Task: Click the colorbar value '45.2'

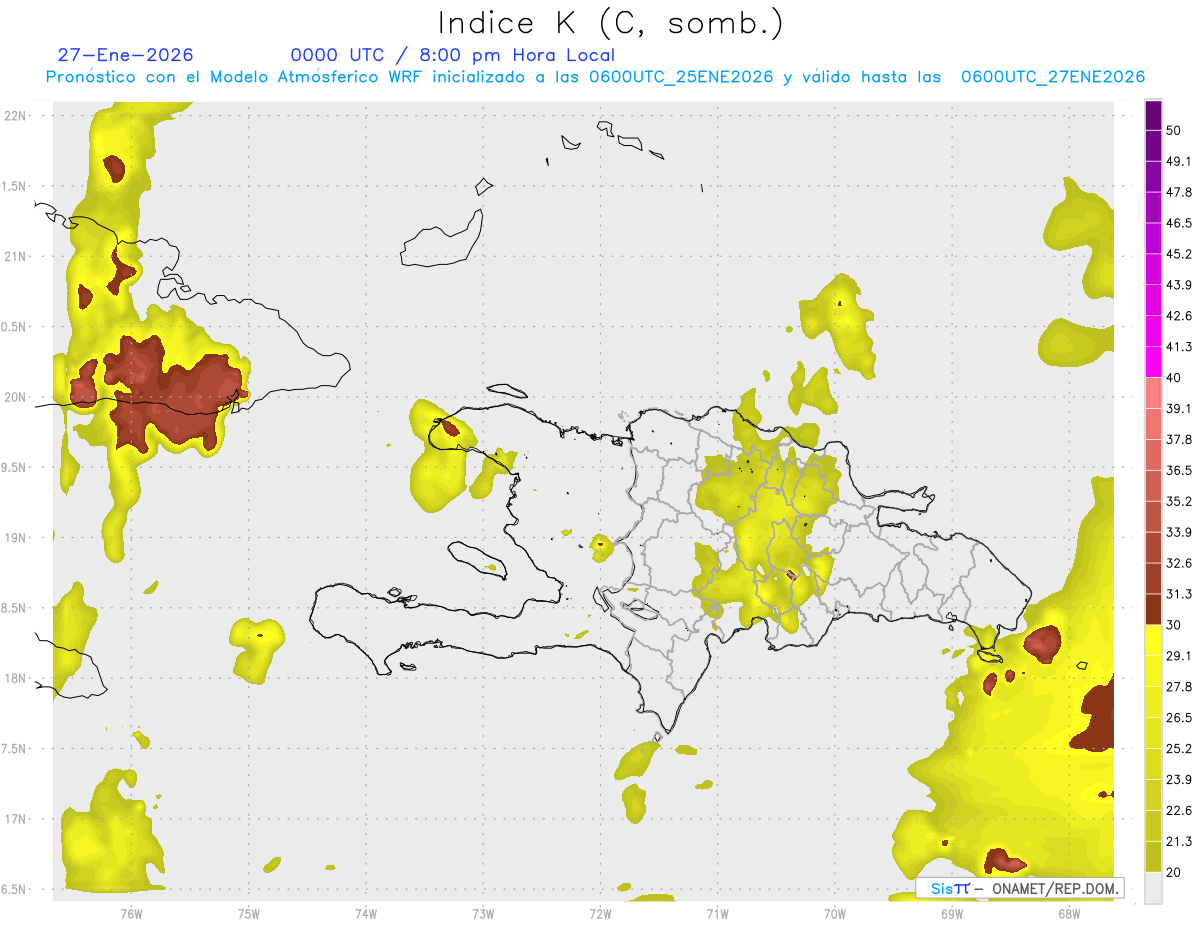Action: pyautogui.click(x=1179, y=254)
